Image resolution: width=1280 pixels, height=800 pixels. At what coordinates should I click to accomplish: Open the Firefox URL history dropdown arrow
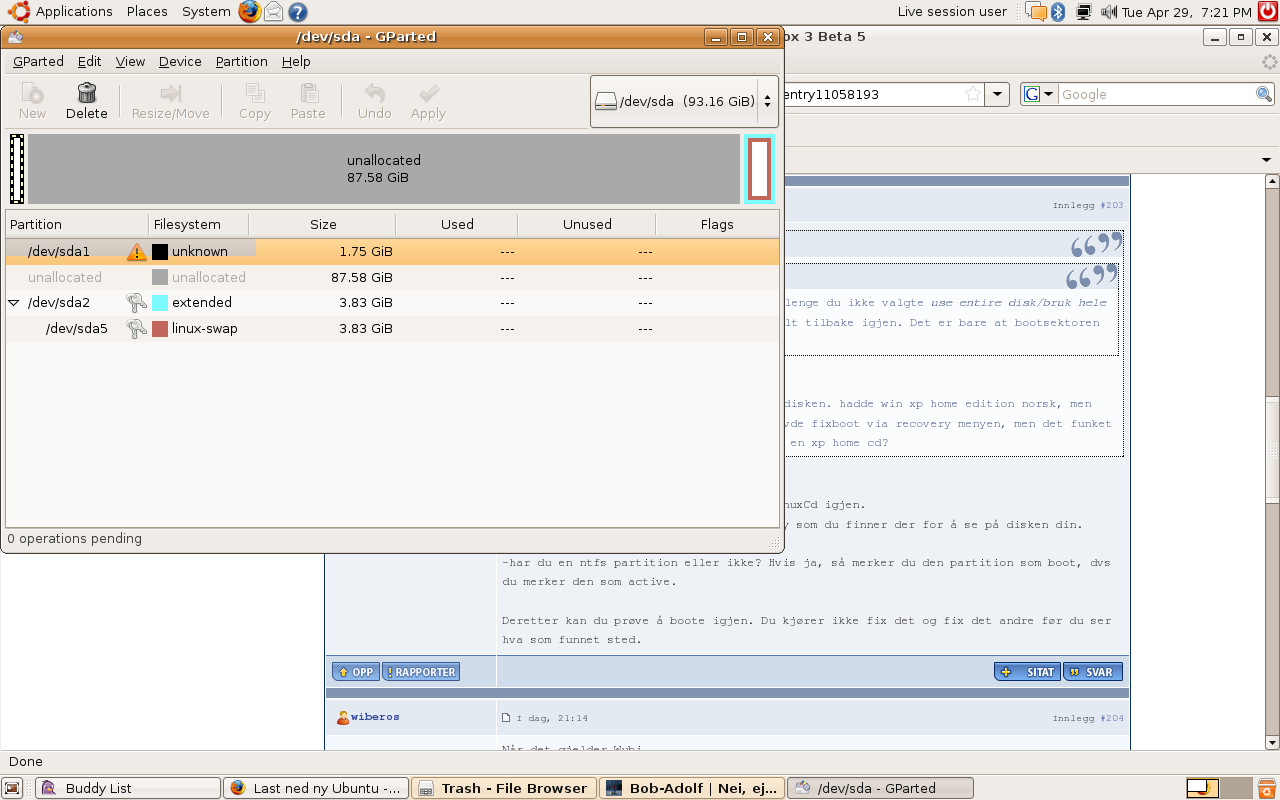click(997, 94)
